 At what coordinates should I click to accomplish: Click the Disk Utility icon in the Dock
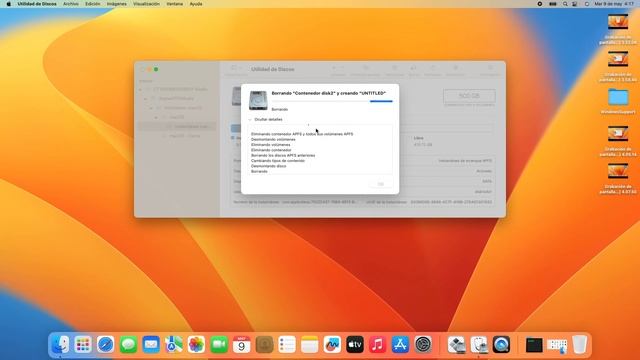tap(479, 344)
